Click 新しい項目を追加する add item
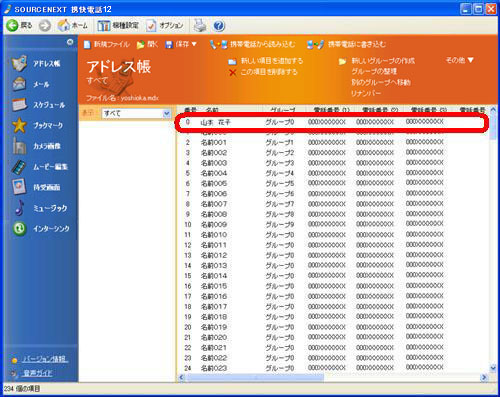Screen dimensions: 500x397 pyautogui.click(x=266, y=61)
